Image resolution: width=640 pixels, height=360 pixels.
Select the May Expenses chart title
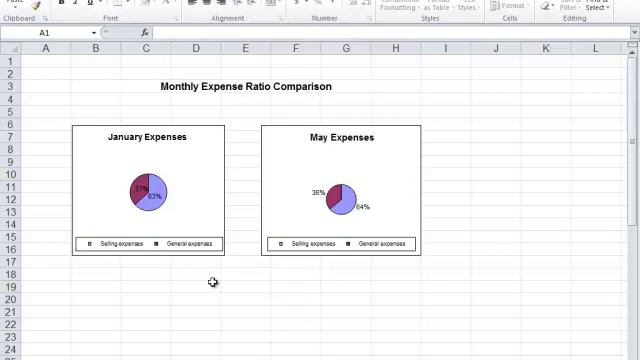pos(342,138)
